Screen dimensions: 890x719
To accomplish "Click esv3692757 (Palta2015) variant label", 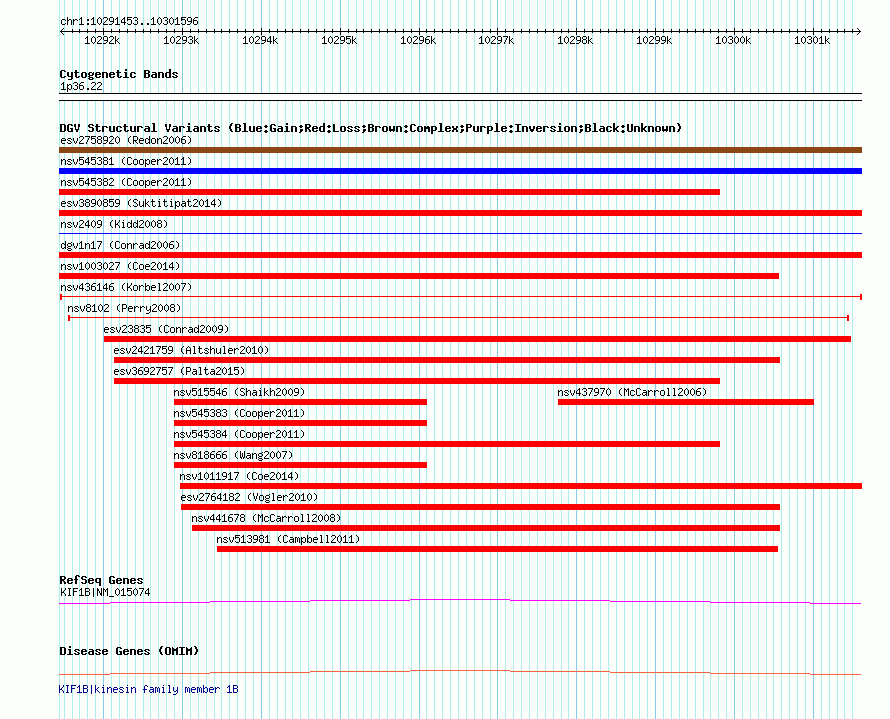I will point(179,371).
